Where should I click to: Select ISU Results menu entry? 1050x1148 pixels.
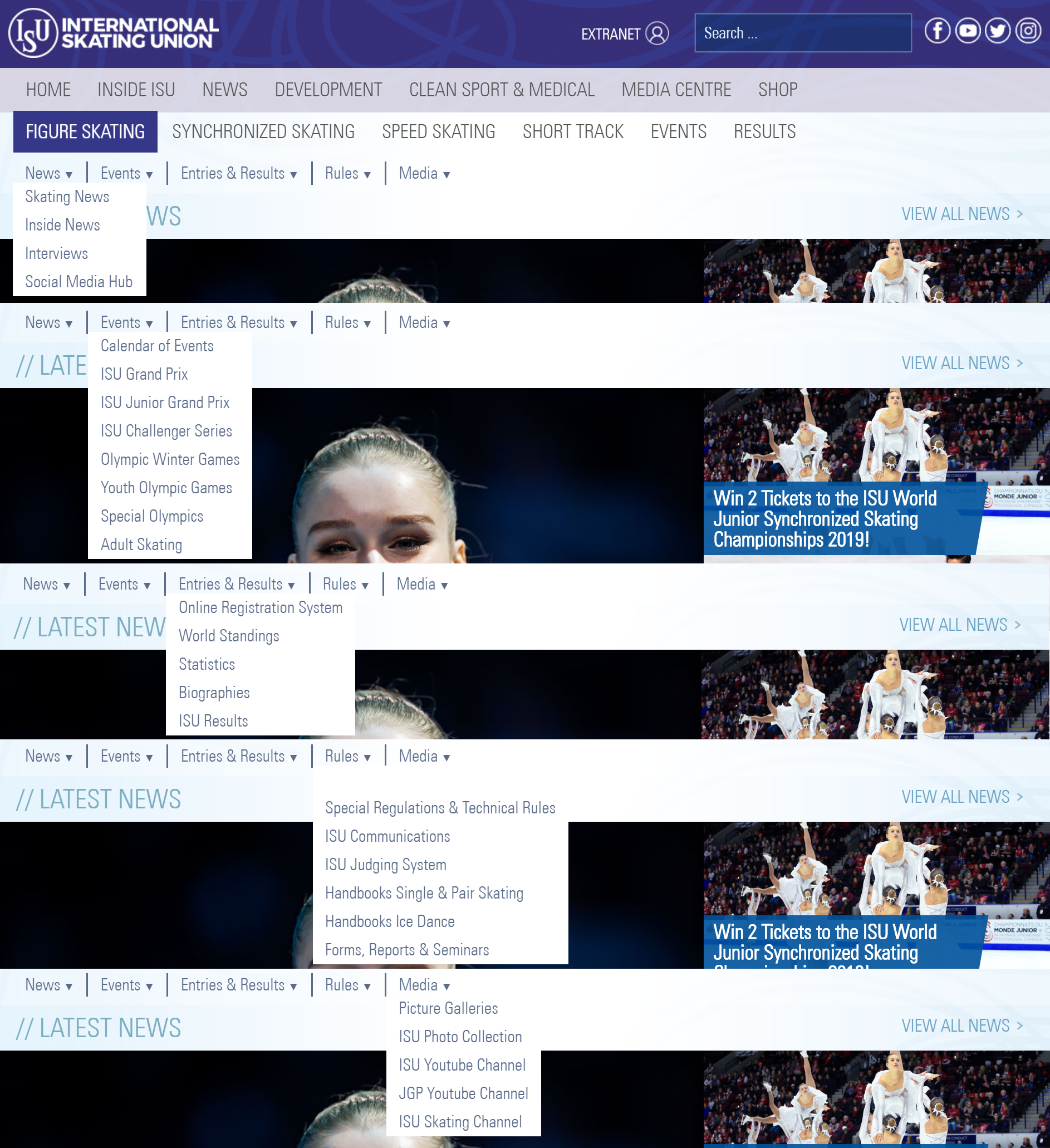coord(214,722)
